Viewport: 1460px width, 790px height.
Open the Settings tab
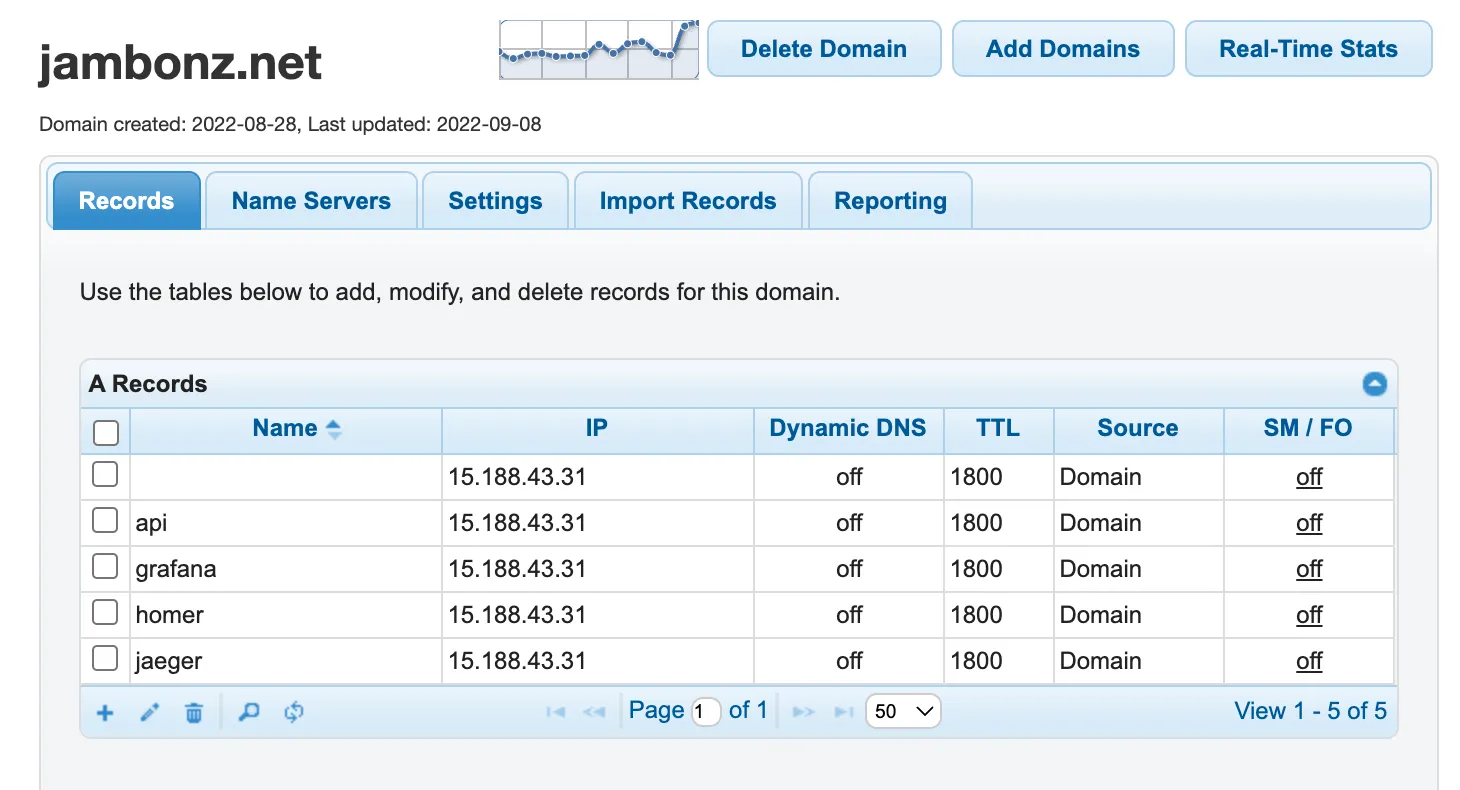coord(495,201)
